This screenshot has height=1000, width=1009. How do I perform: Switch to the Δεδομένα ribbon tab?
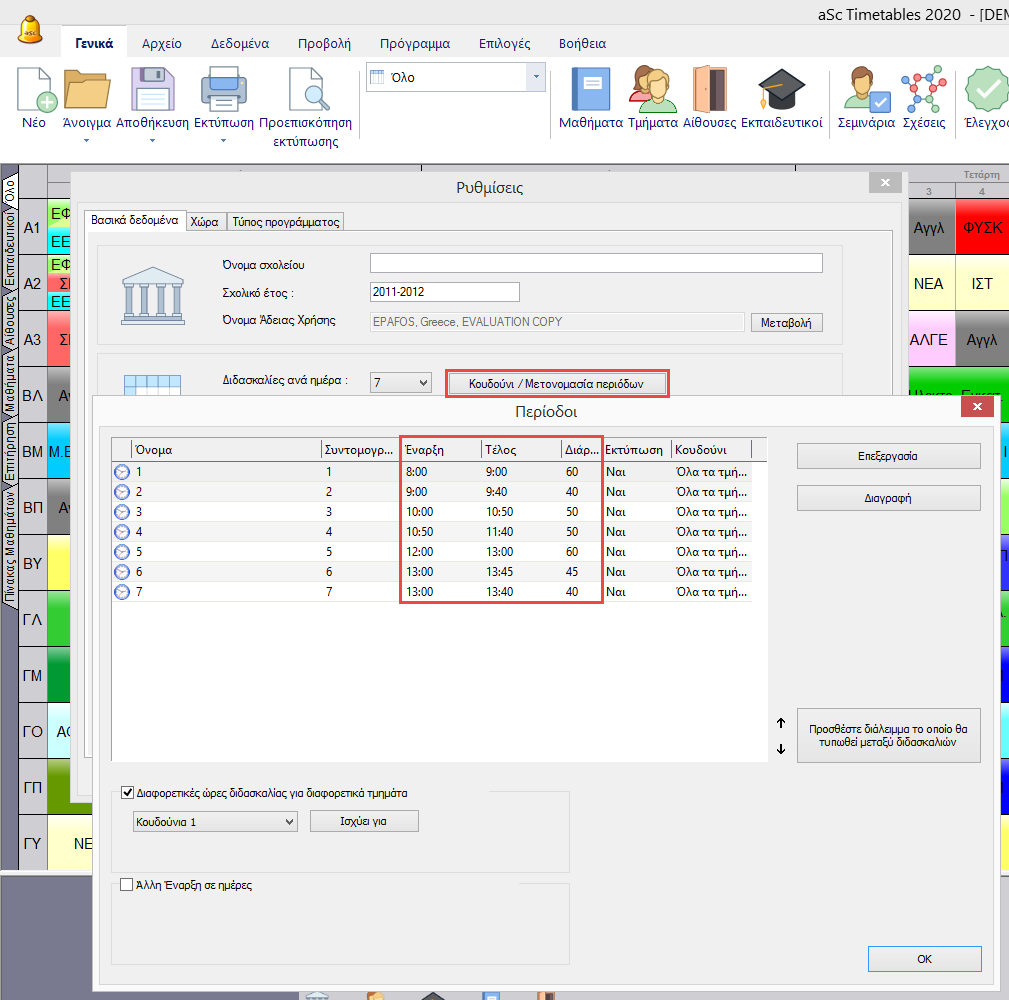[x=239, y=44]
